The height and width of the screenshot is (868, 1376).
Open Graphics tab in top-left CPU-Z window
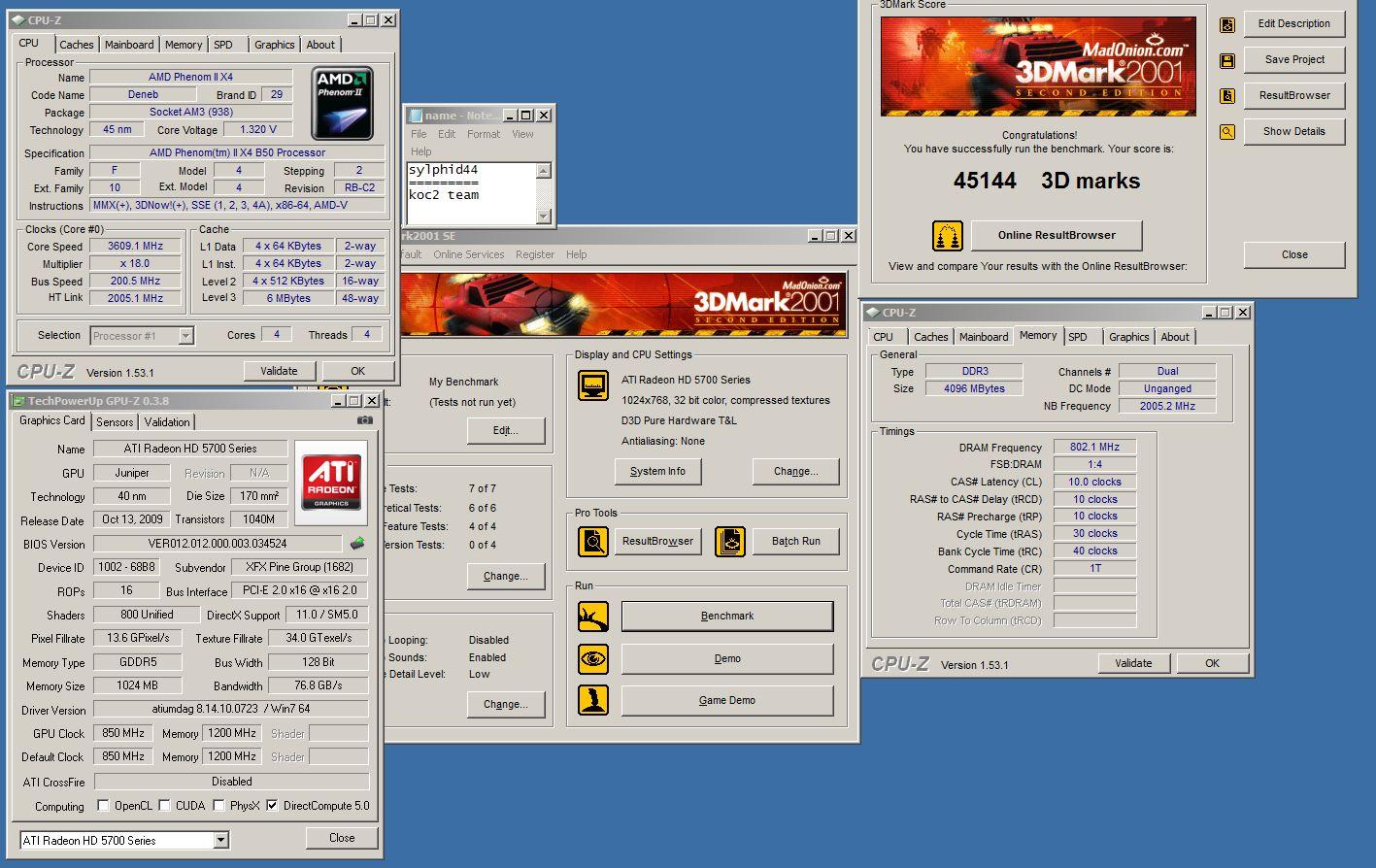pos(275,45)
